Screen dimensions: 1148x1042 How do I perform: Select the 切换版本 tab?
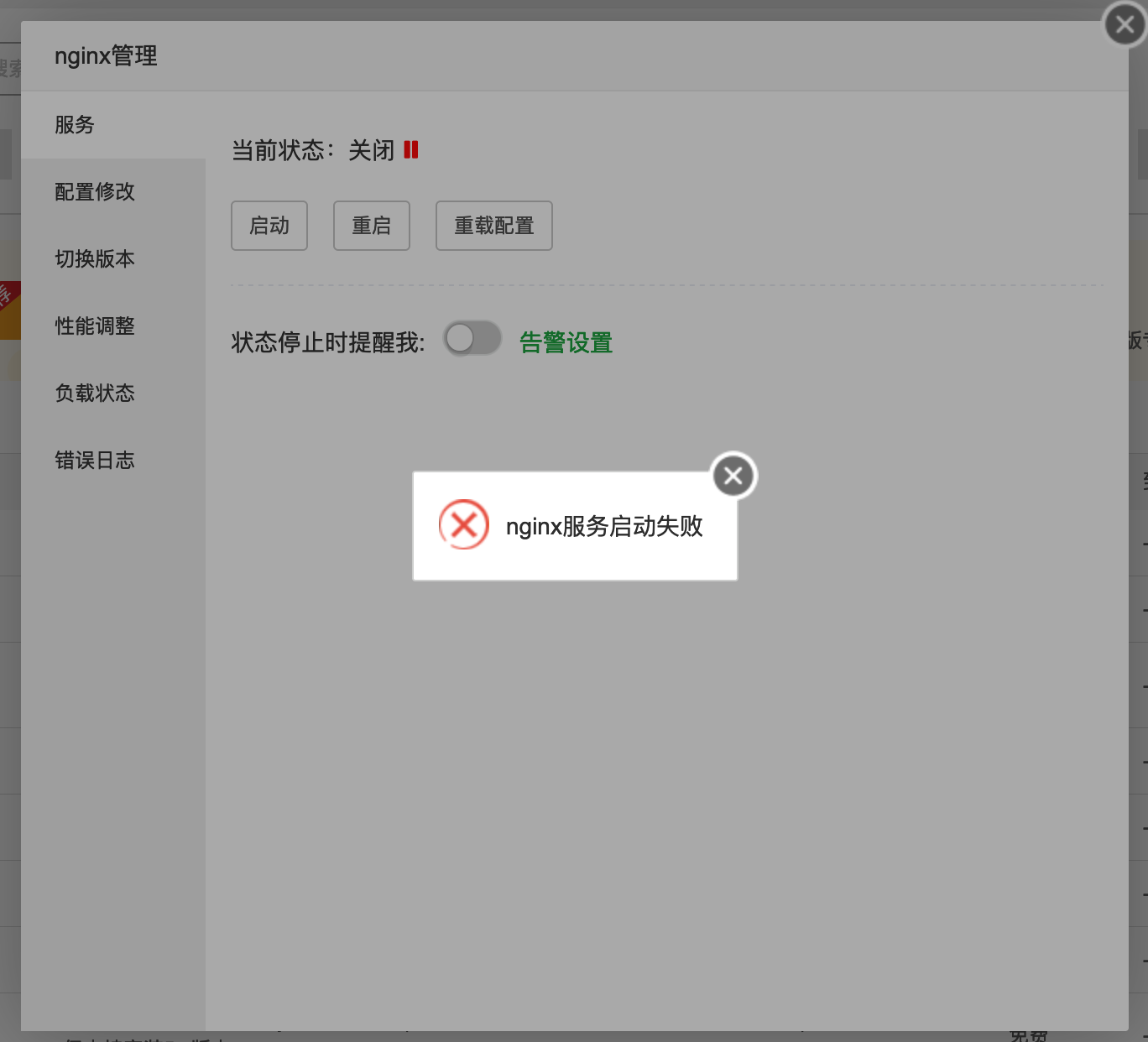tap(113, 259)
